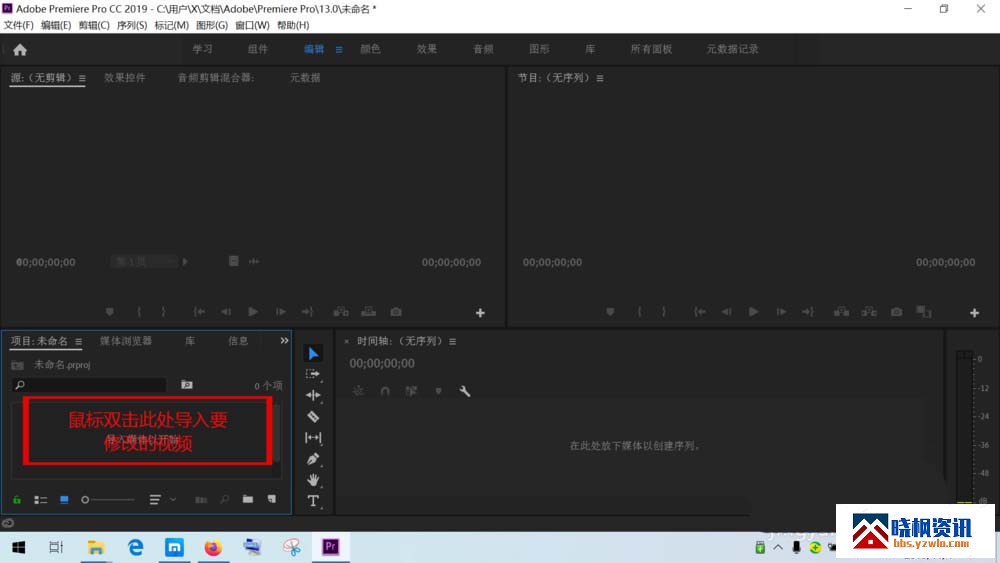Play sequence in Program monitor
Screen dimensions: 1000x563
pyautogui.click(x=754, y=312)
